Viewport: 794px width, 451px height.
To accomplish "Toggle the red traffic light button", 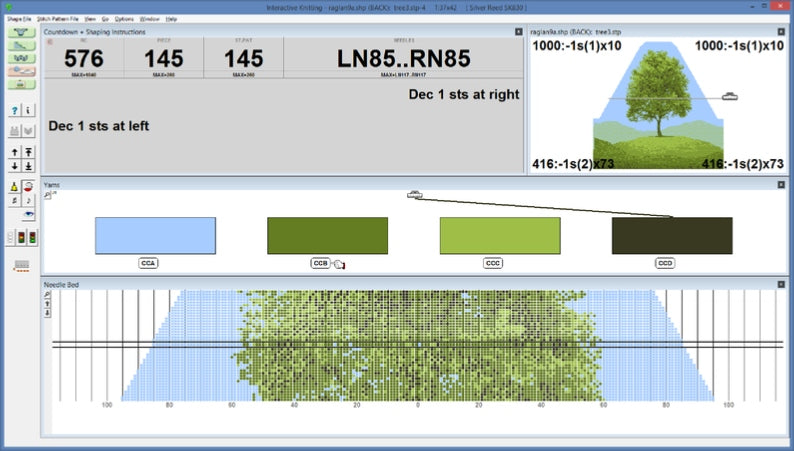I will coord(21,237).
